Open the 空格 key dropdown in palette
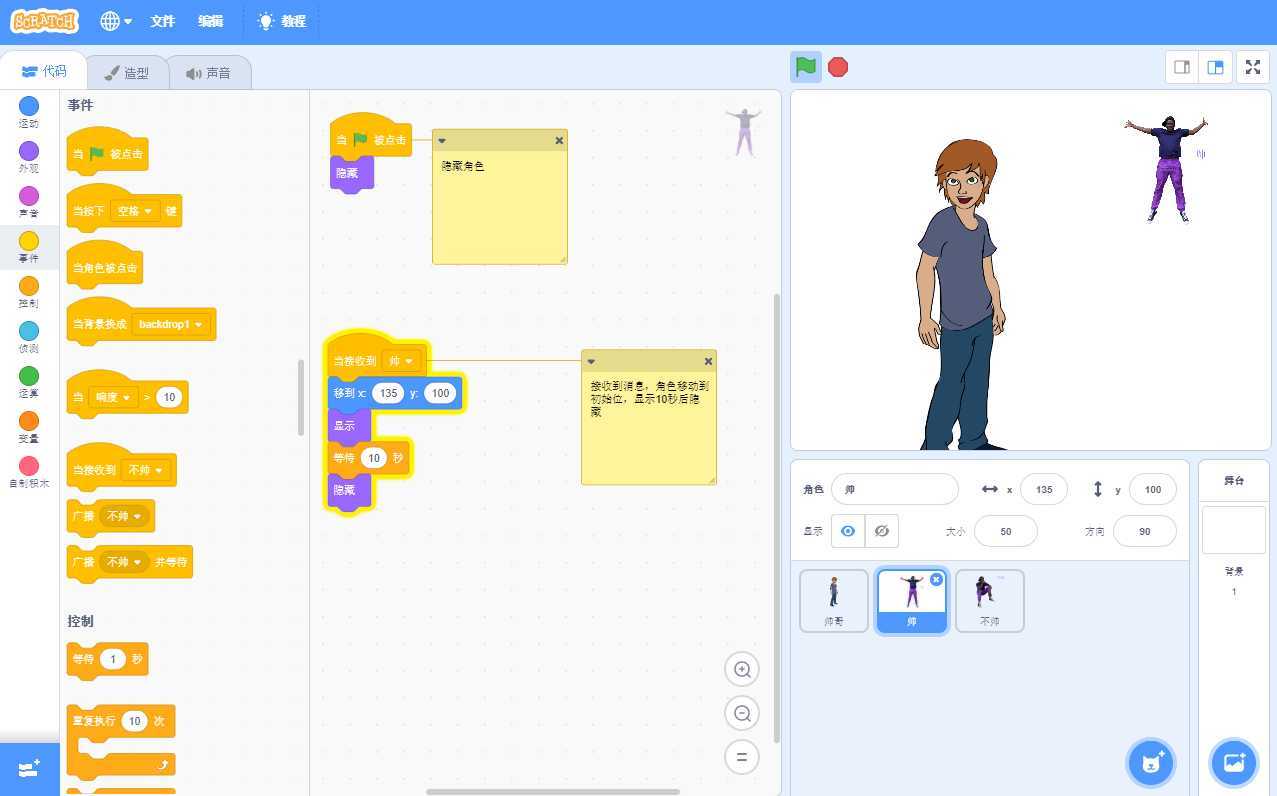Image resolution: width=1277 pixels, height=796 pixels. pos(135,211)
